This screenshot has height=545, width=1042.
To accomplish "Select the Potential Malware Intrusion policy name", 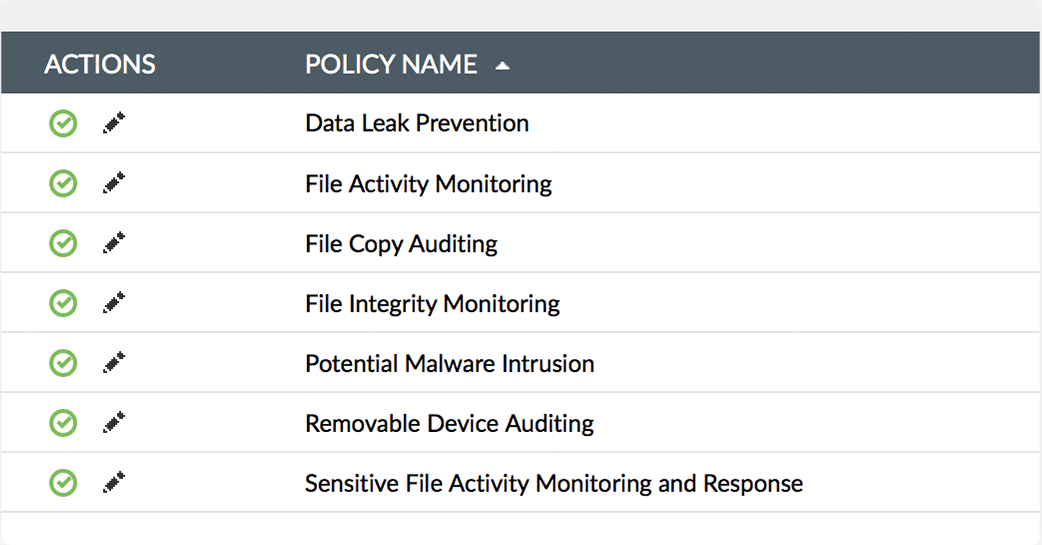I will [x=449, y=364].
